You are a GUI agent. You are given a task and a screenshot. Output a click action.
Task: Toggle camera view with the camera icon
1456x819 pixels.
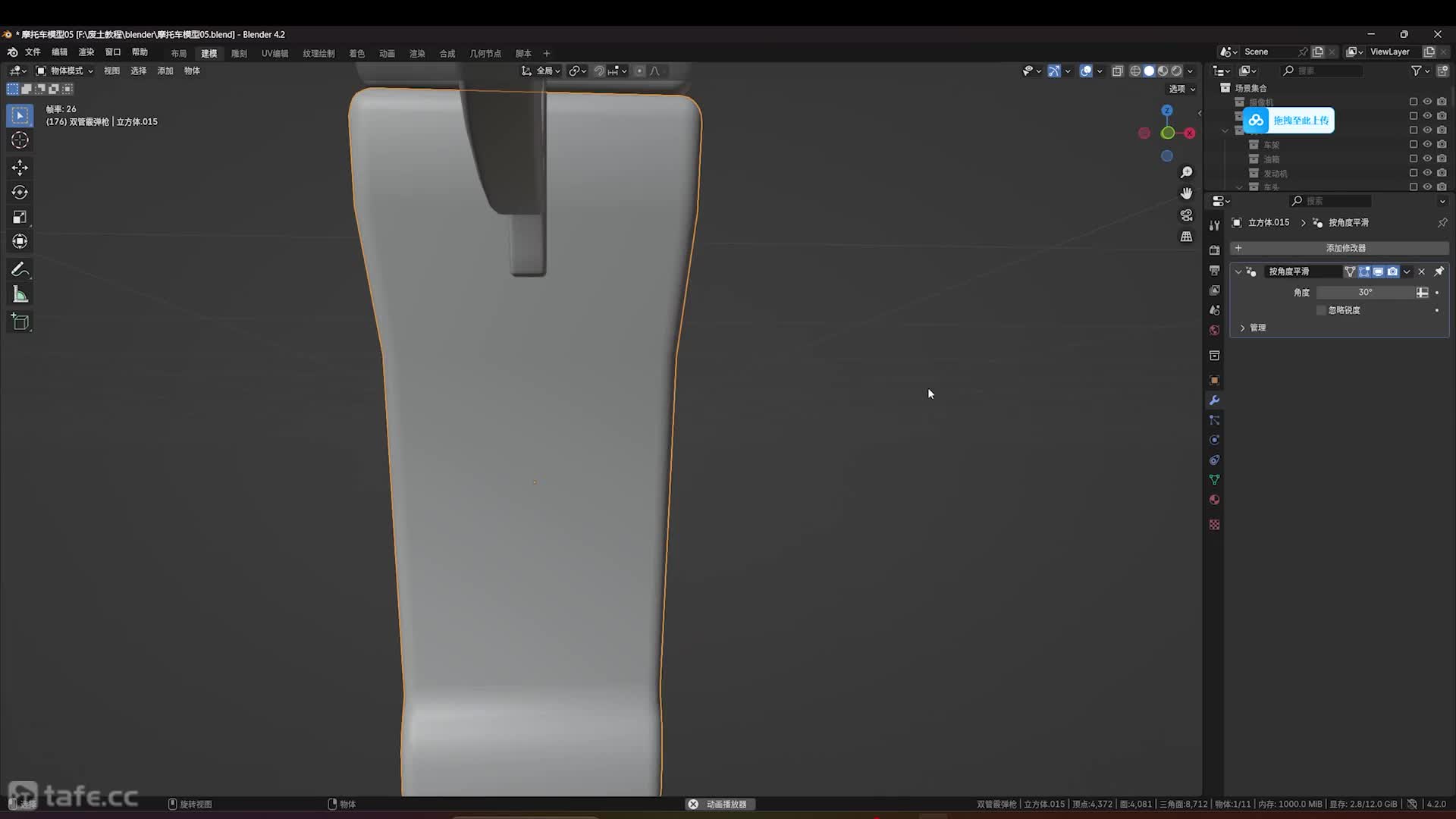click(1186, 215)
